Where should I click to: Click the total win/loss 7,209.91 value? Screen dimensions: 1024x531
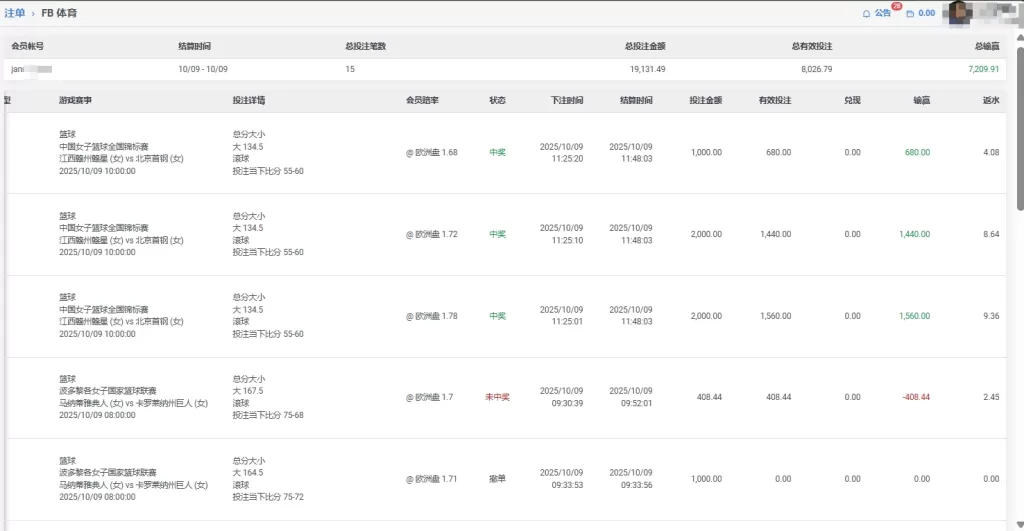click(983, 69)
